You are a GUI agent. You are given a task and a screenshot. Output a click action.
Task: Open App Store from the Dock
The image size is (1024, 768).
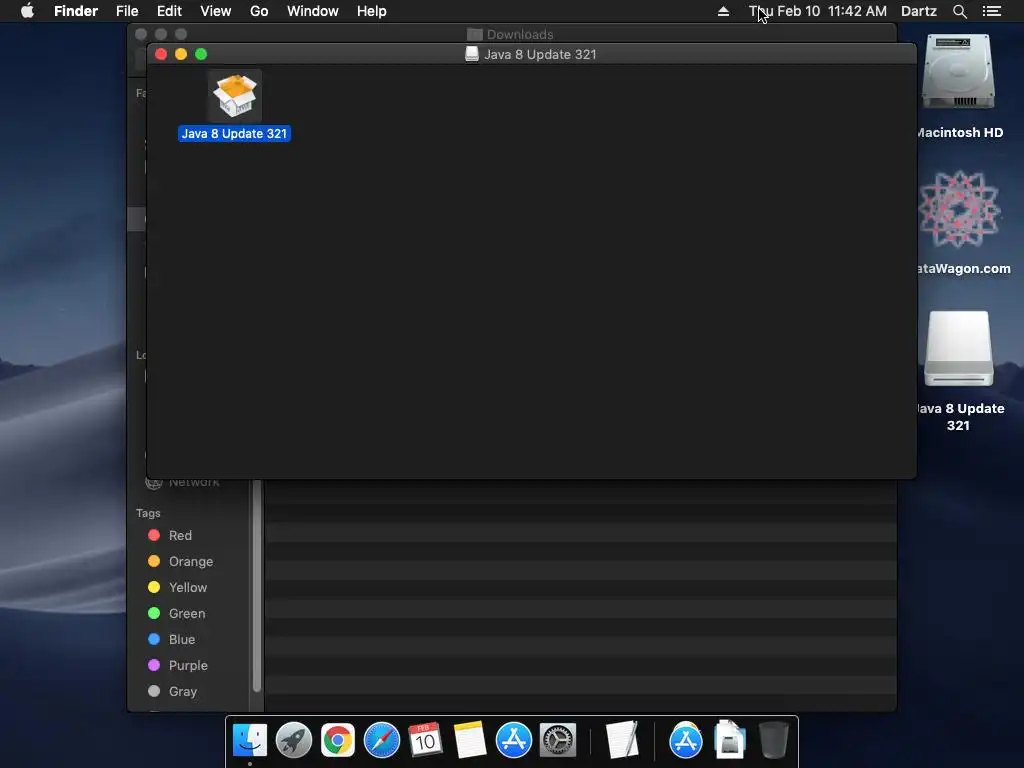pos(514,740)
